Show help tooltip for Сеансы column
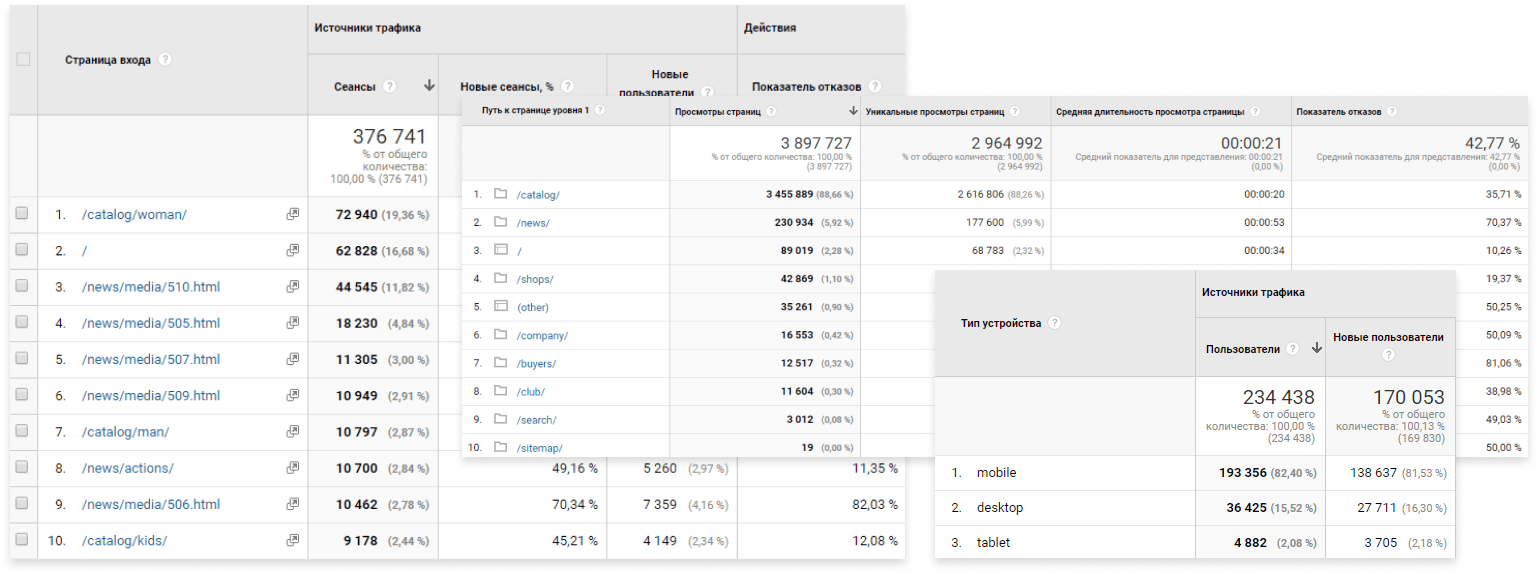This screenshot has height=574, width=1538. tap(390, 87)
